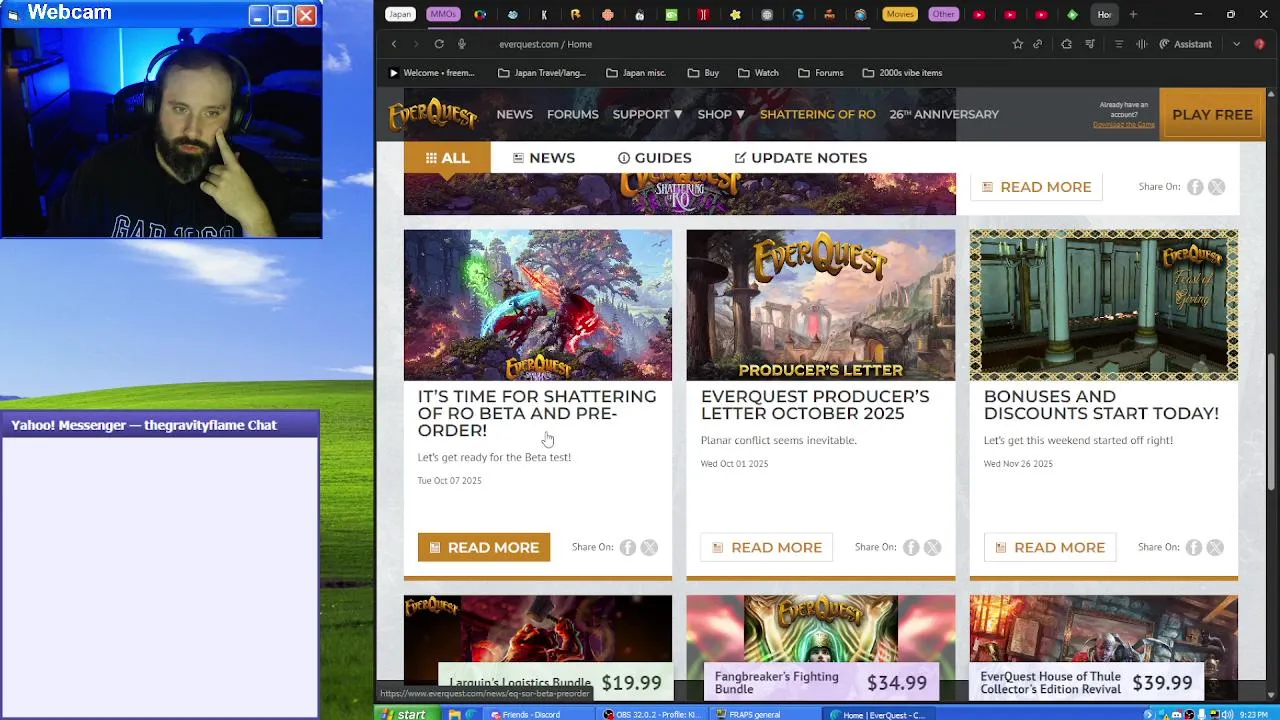Open the 2000s vibe items folder

[x=902, y=73]
